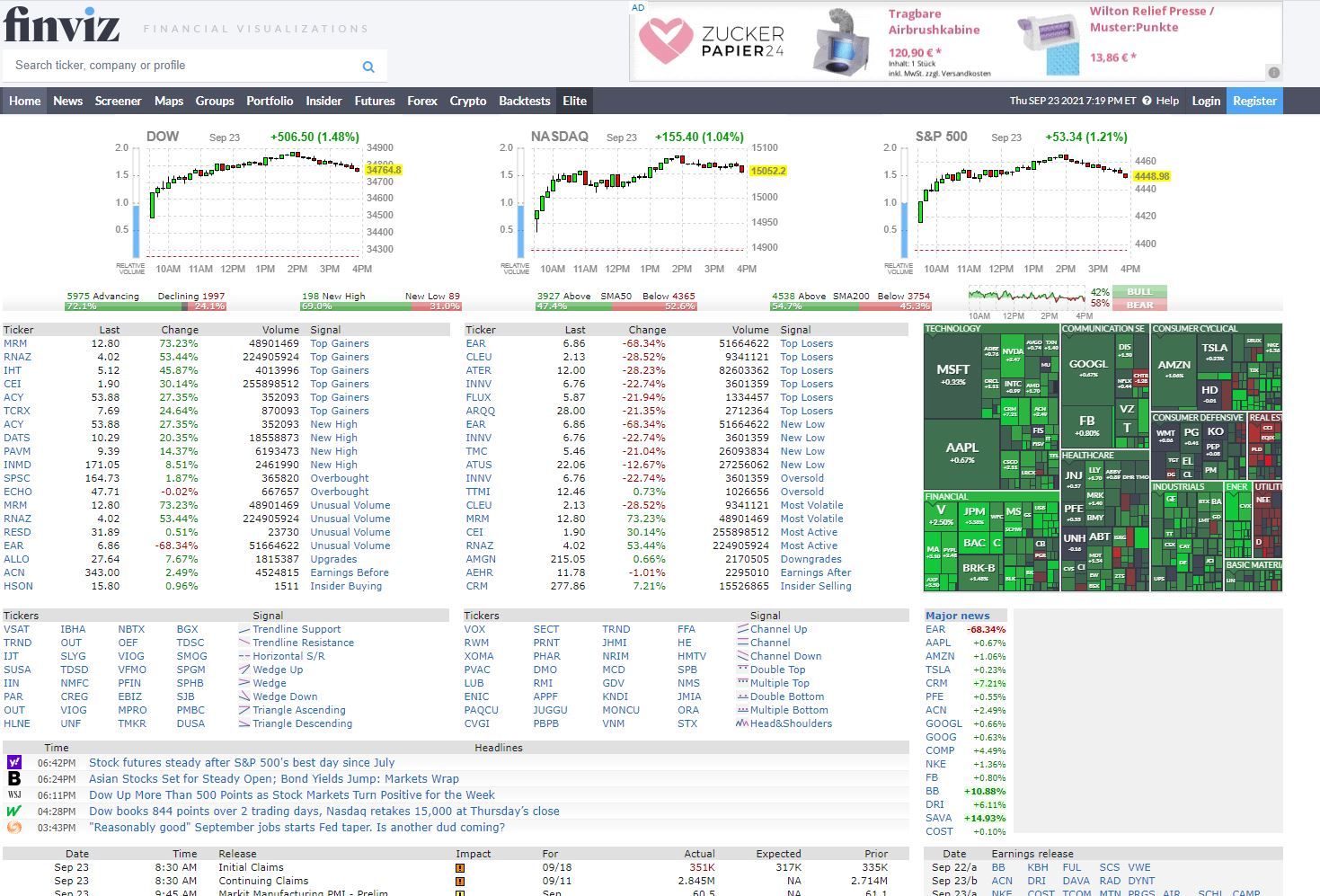
Task: Open VSAT ticker in Trendline Support row
Action: (16, 629)
